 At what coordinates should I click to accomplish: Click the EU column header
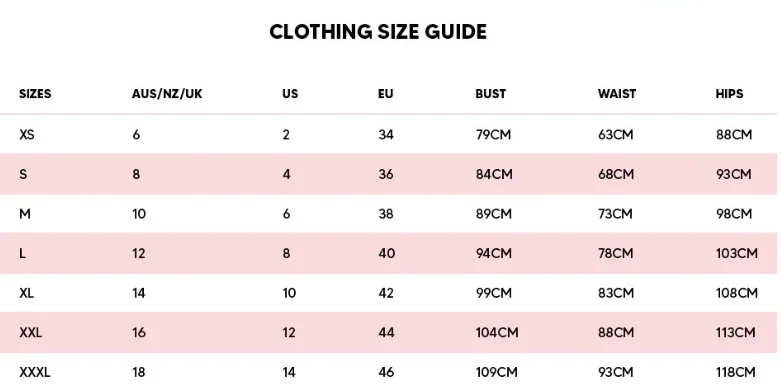point(386,94)
